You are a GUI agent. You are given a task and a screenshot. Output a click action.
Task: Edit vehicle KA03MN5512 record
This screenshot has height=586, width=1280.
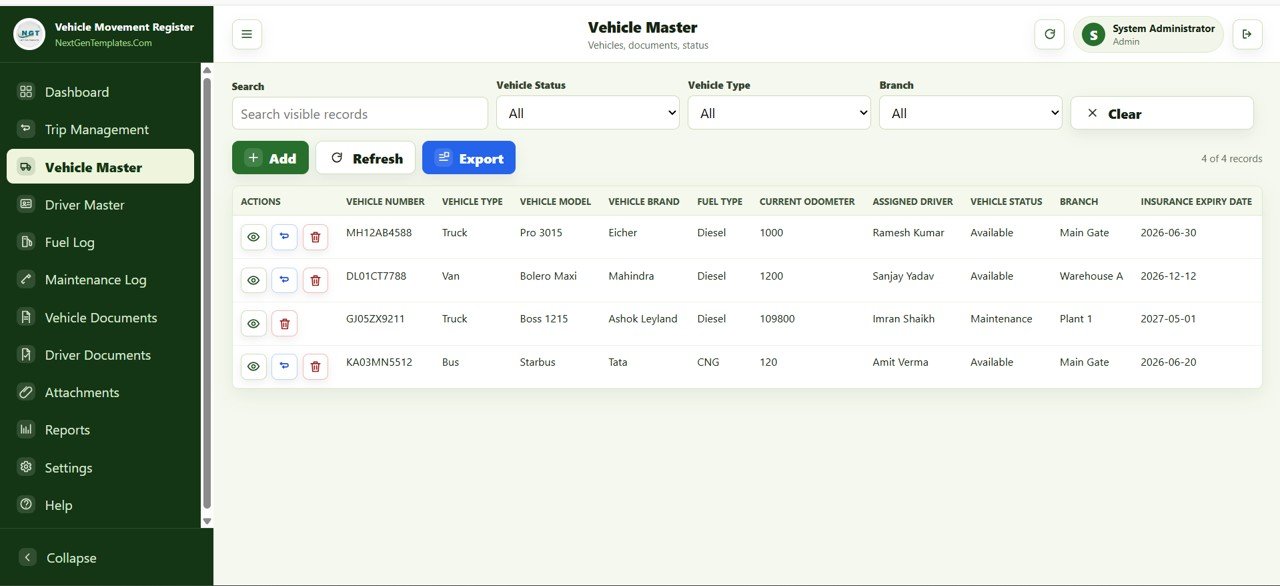[x=285, y=367]
